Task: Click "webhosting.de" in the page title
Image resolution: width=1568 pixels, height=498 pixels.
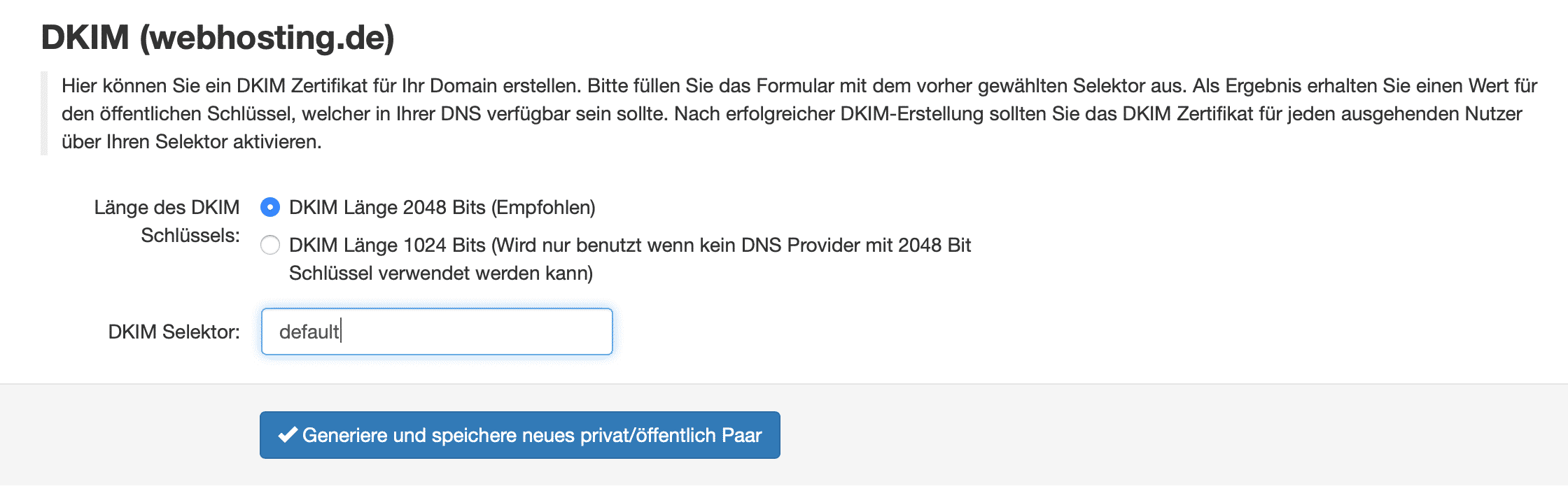Action: tap(267, 37)
